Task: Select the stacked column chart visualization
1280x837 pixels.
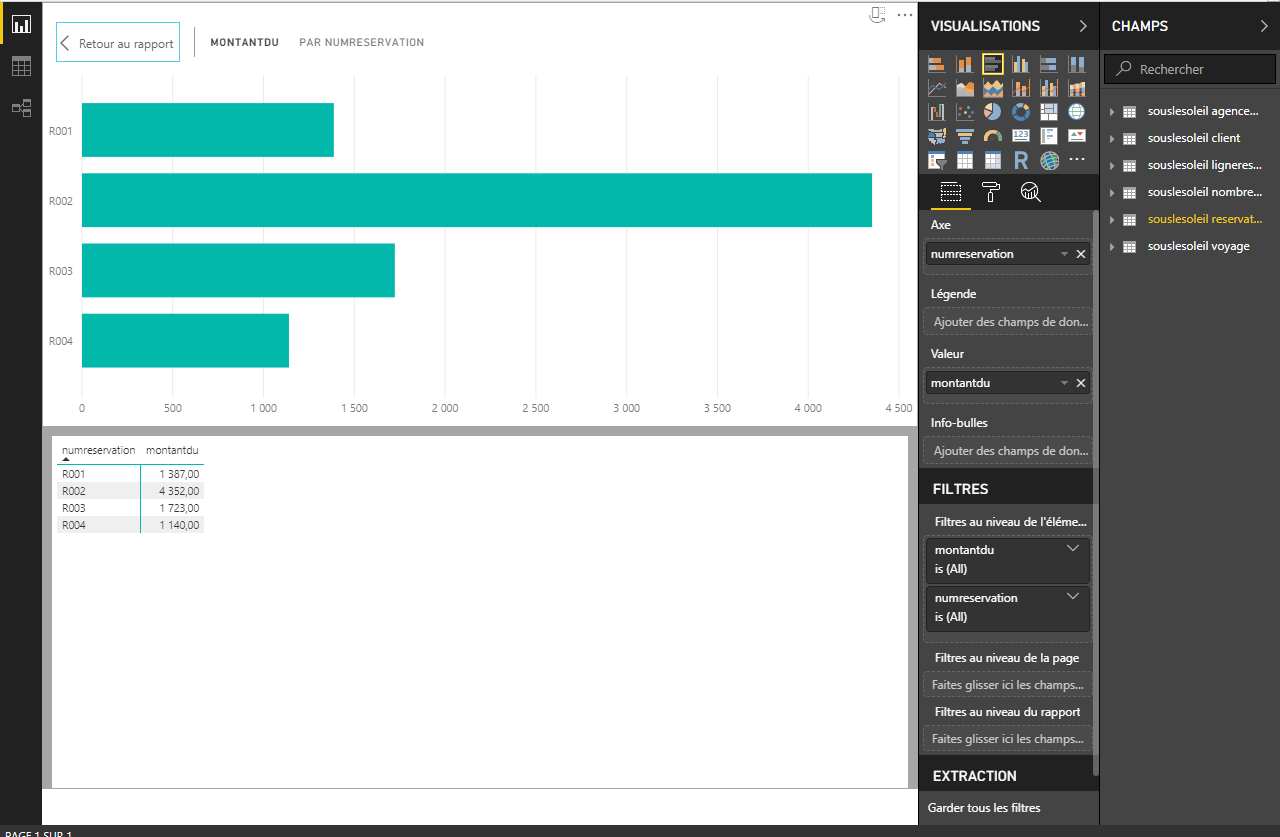Action: tap(965, 65)
